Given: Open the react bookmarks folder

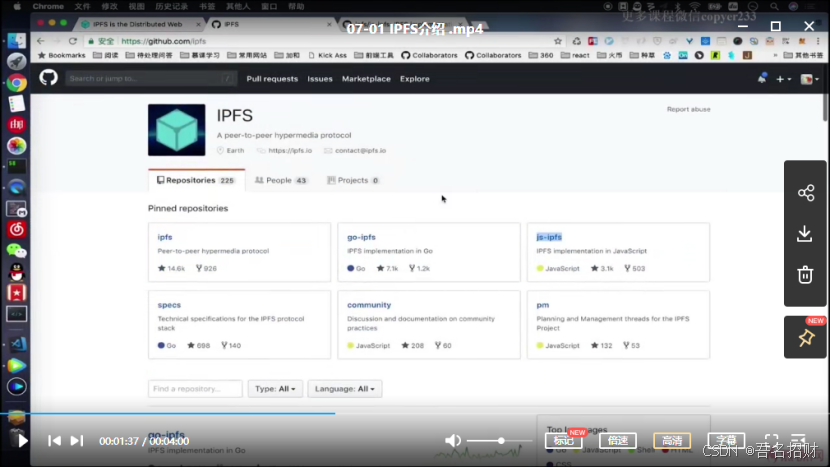Looking at the screenshot, I should click(x=575, y=55).
